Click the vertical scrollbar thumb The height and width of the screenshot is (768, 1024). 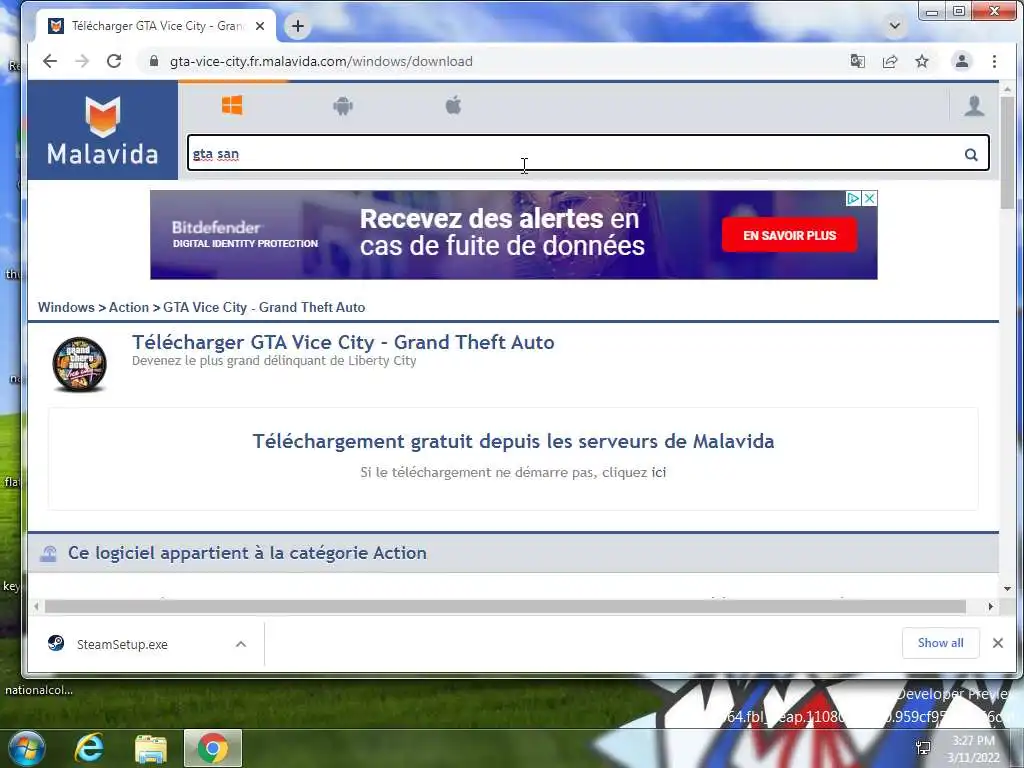coord(1006,153)
